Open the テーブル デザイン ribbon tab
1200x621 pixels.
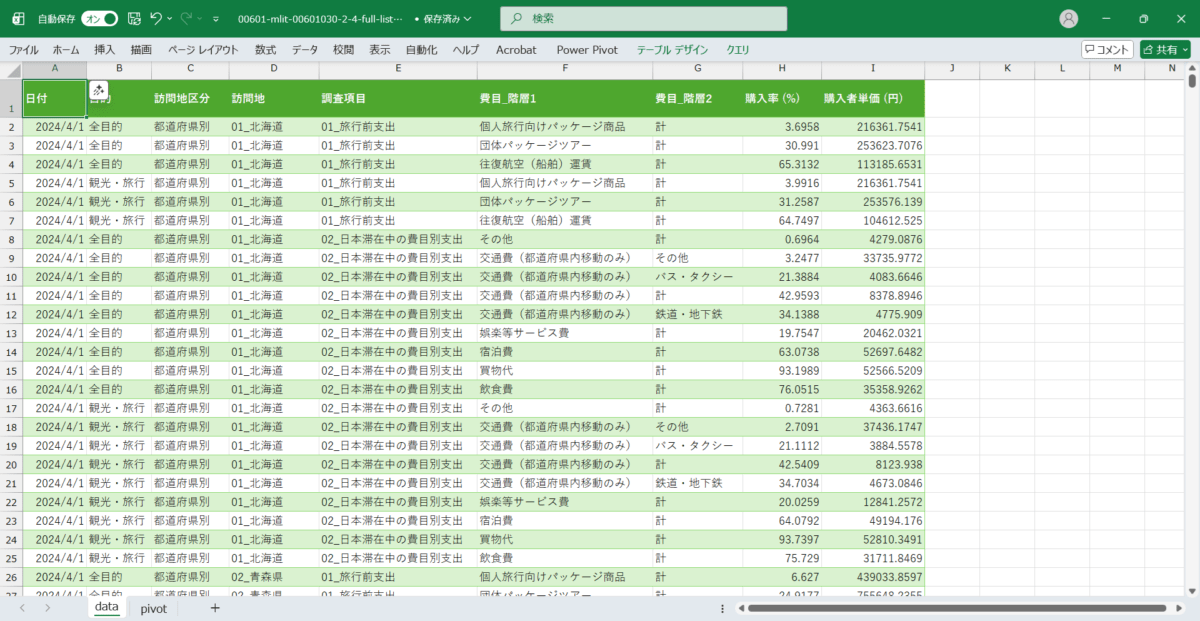672,49
